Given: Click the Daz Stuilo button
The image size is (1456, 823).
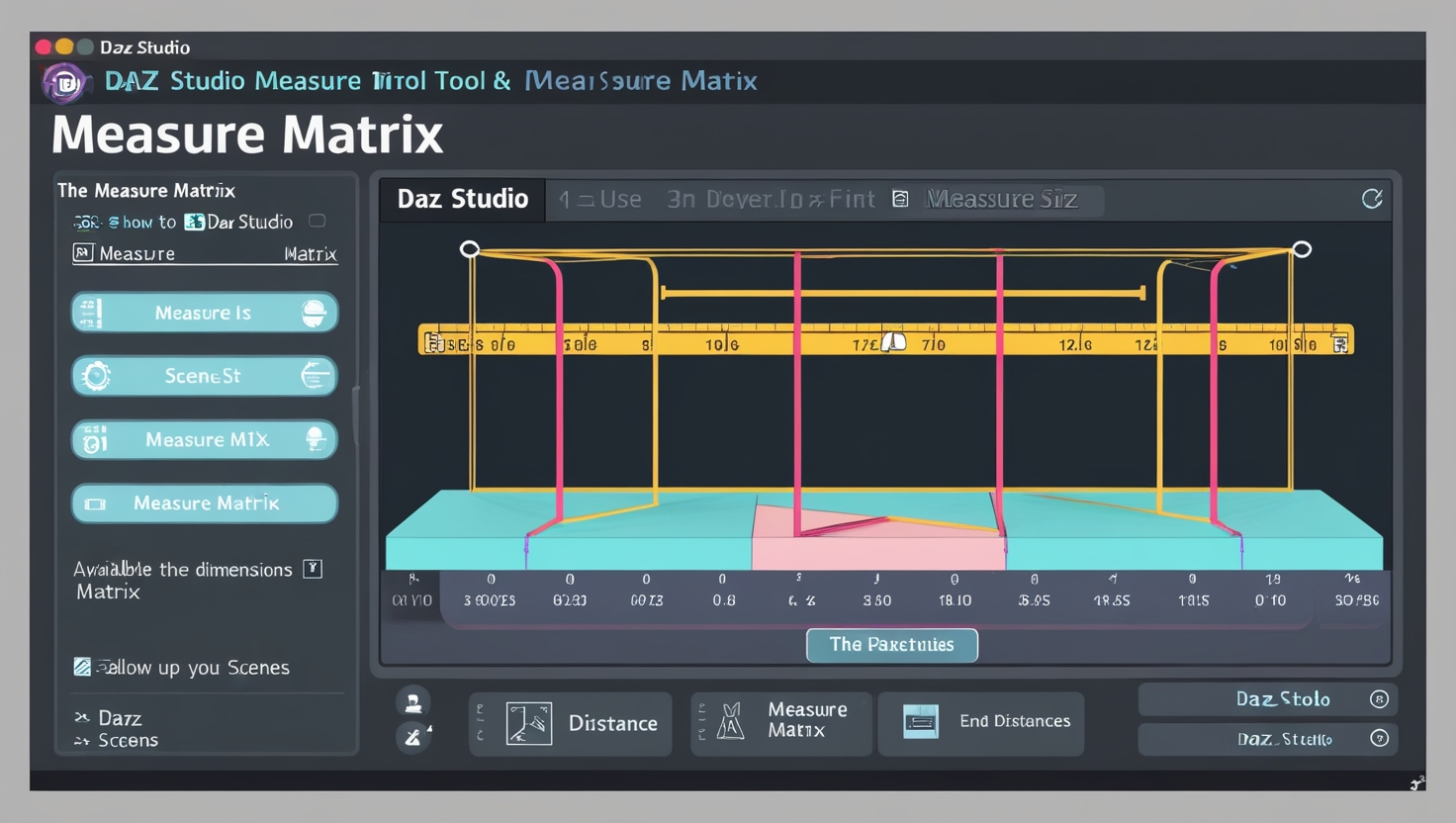Looking at the screenshot, I should [1268, 738].
